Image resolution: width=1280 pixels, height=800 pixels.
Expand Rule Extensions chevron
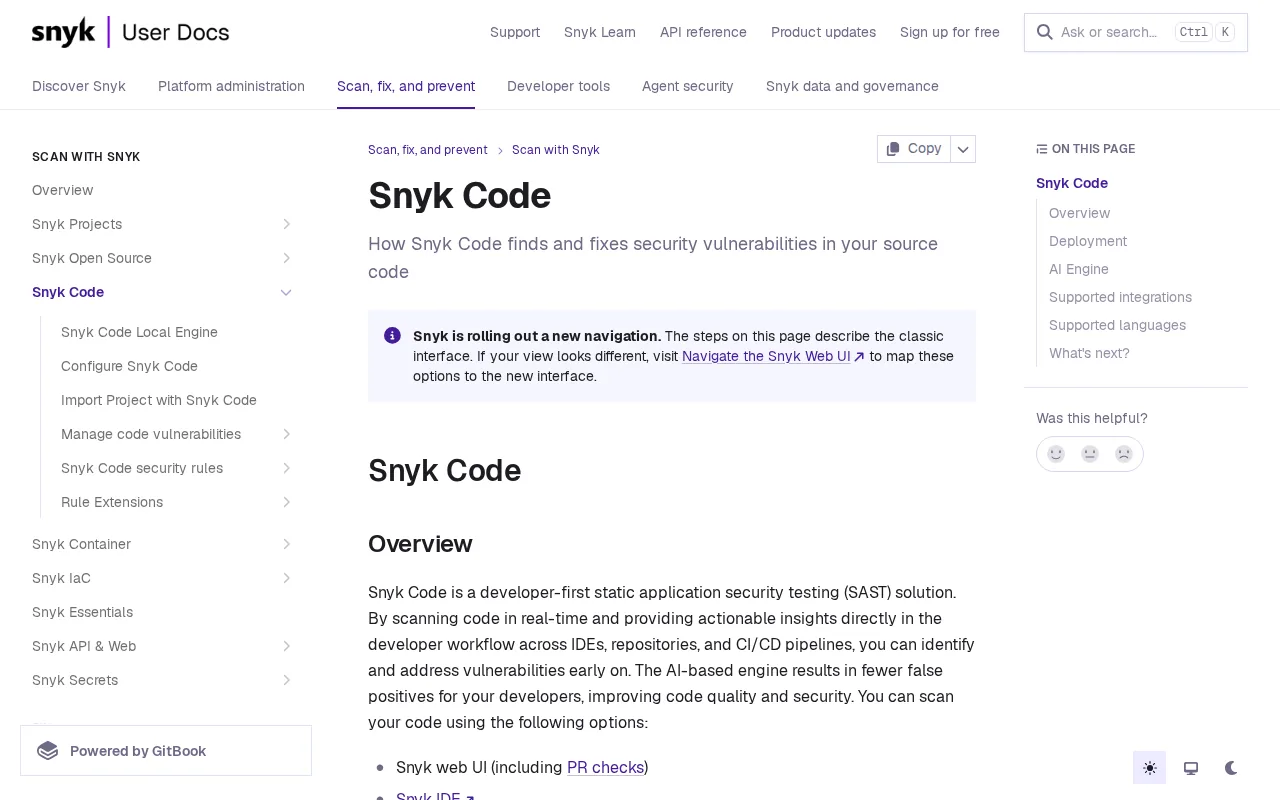click(x=286, y=502)
